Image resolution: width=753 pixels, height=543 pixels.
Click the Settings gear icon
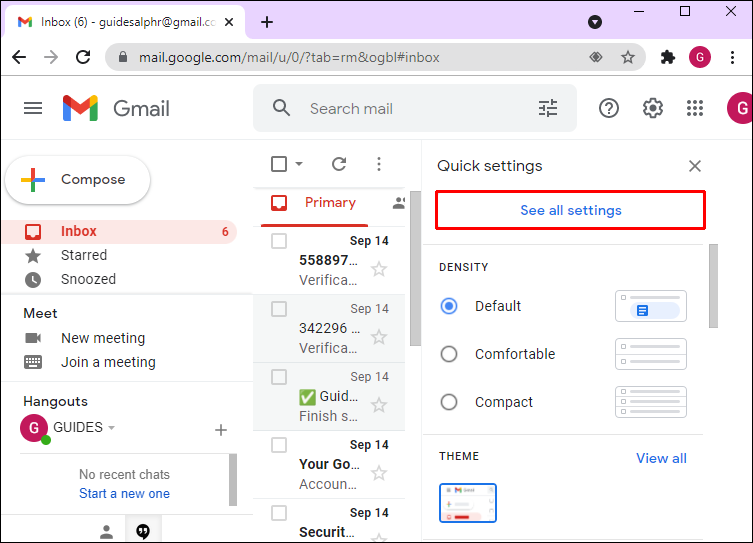(653, 109)
